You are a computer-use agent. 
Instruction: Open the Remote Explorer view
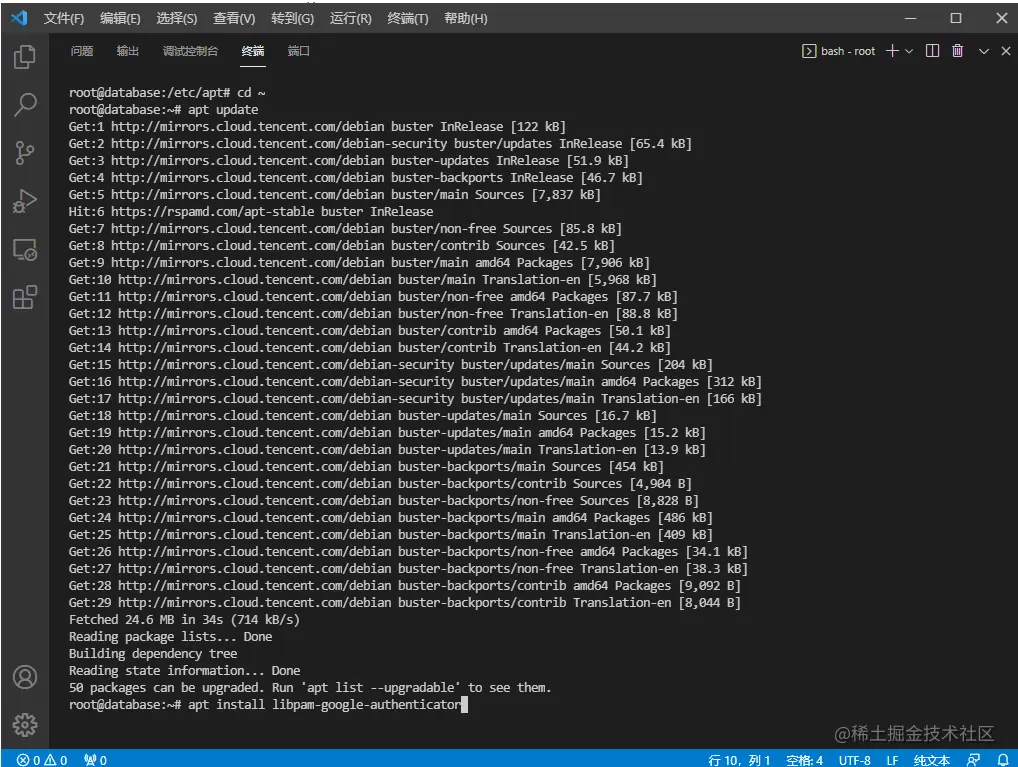(25, 249)
